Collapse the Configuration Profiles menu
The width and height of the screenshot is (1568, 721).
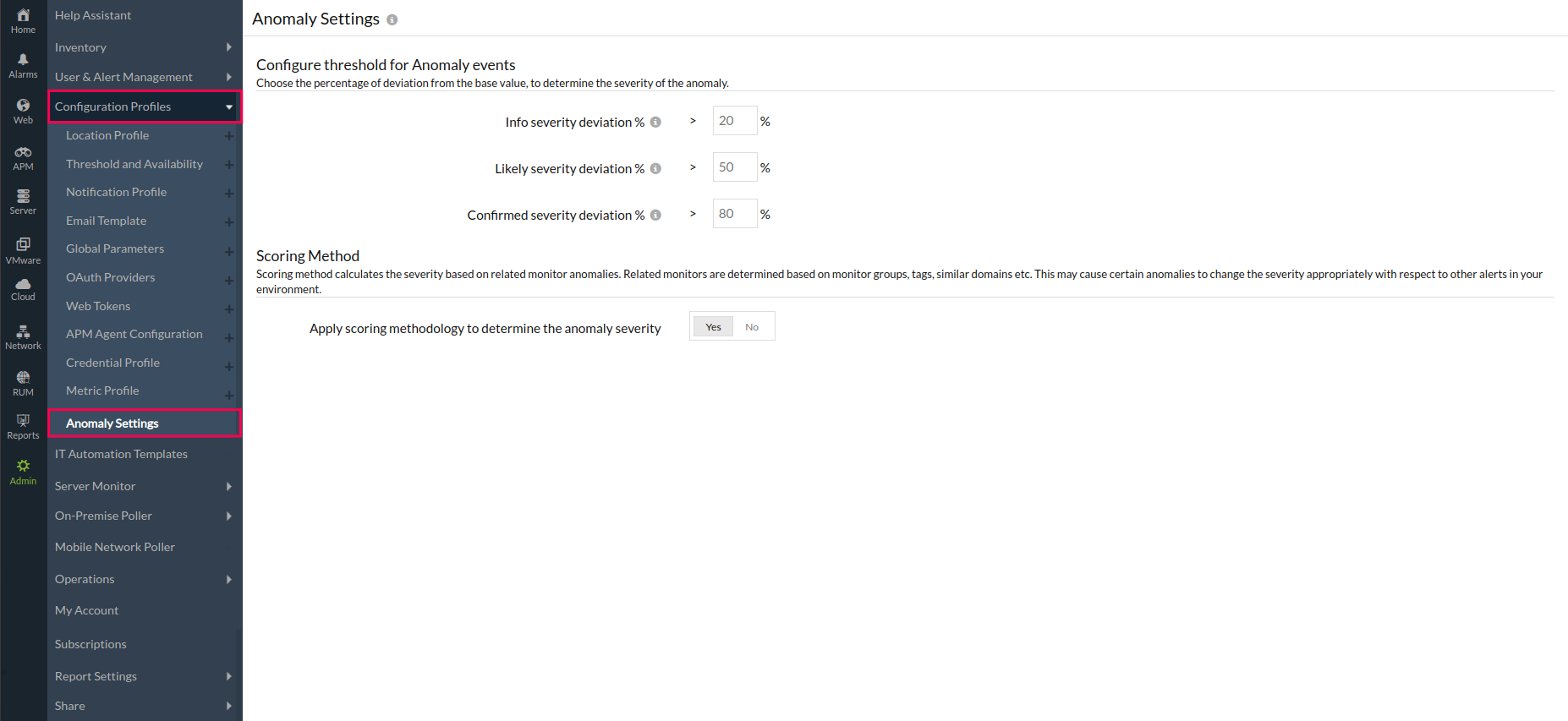228,107
